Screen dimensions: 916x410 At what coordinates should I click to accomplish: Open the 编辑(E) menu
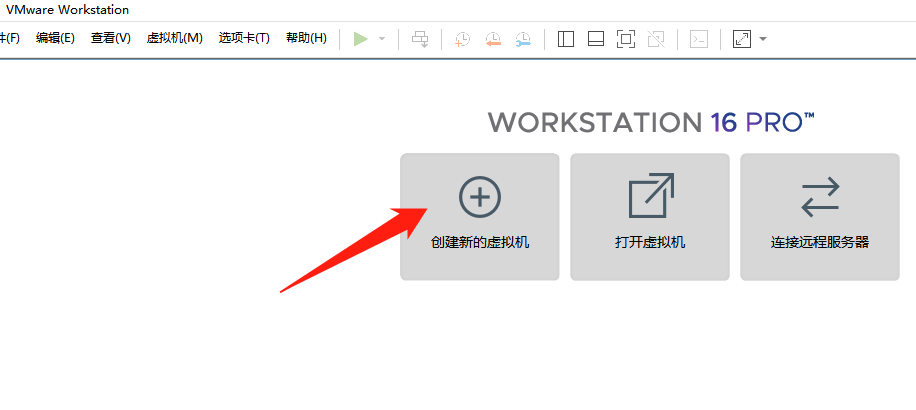pyautogui.click(x=55, y=39)
